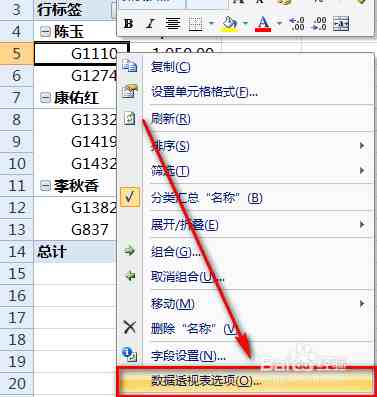This screenshot has width=377, height=397.
Task: Choose 复制(C) from the context menu
Action: (245, 67)
